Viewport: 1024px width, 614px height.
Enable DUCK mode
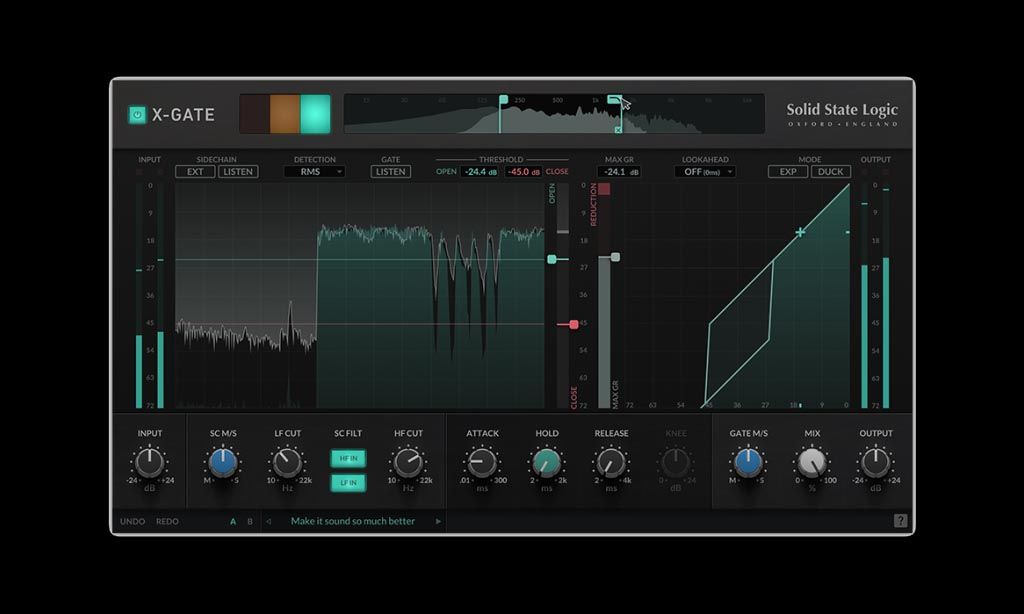831,172
